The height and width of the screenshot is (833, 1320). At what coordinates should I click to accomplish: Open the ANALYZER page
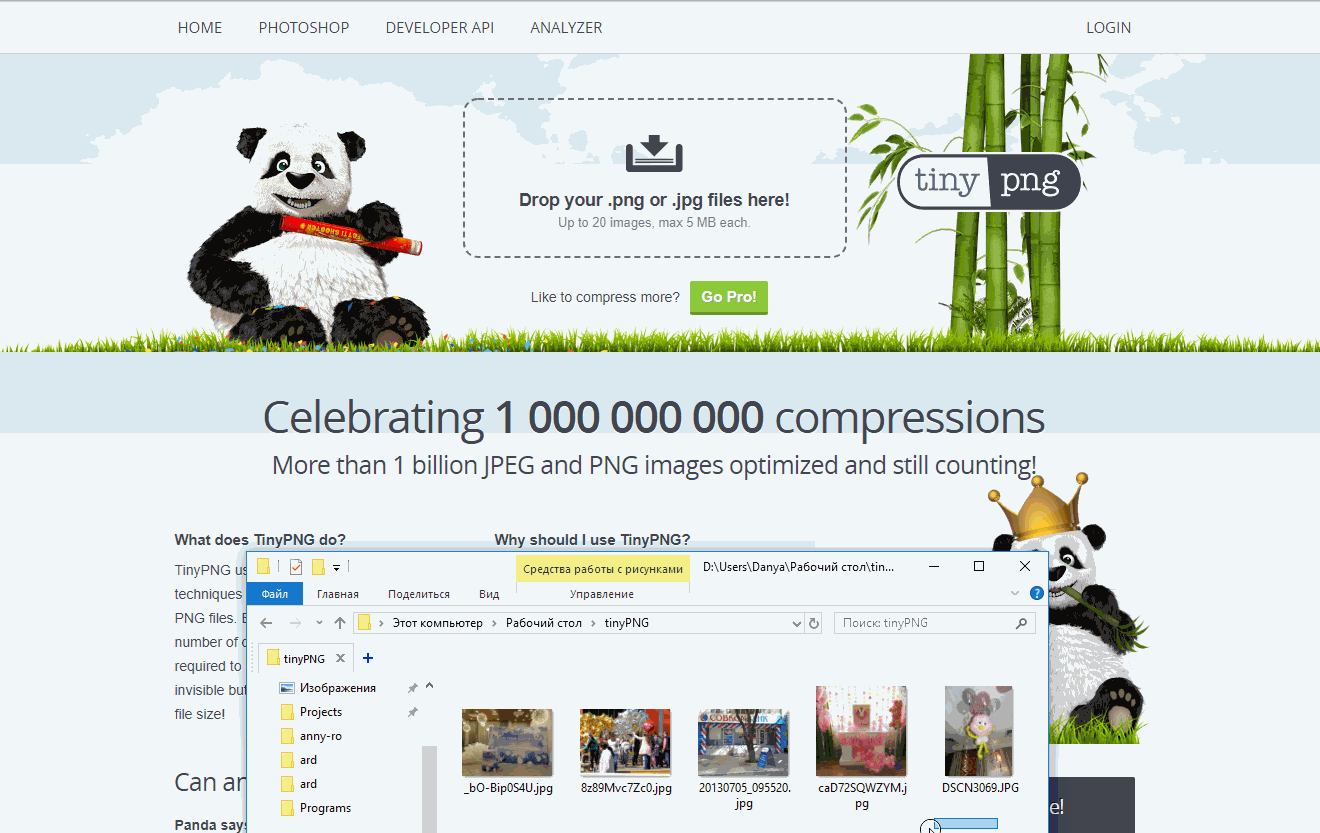tap(566, 28)
